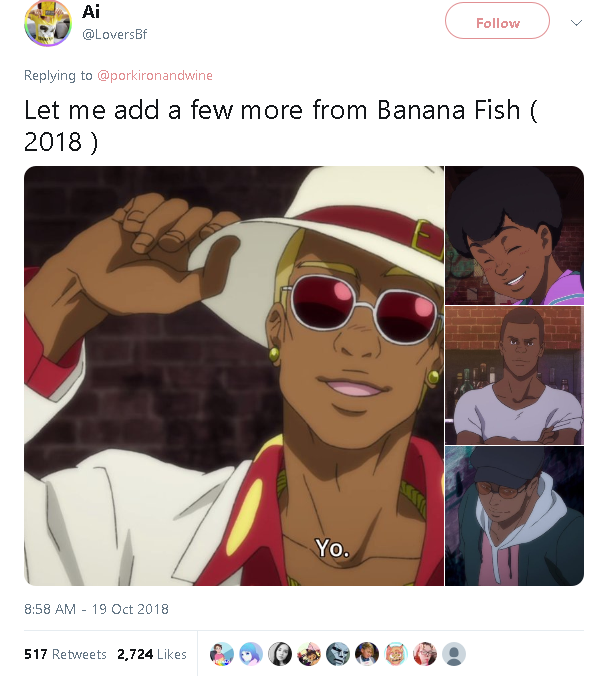Open top-right thumbnail of smiling character
Screen dimensions: 606x676
(514, 235)
